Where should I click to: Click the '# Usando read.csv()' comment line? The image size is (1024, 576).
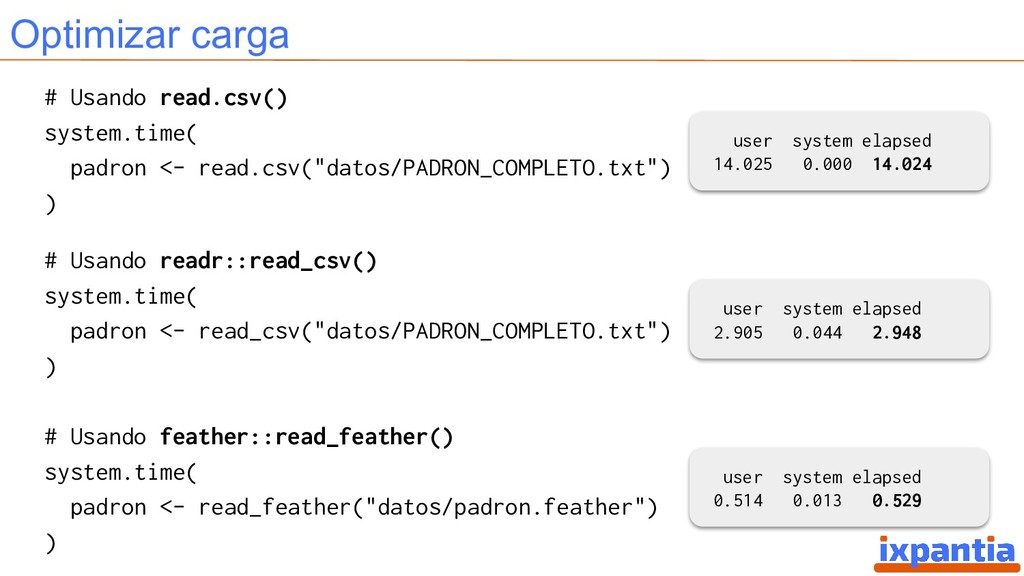(x=166, y=98)
